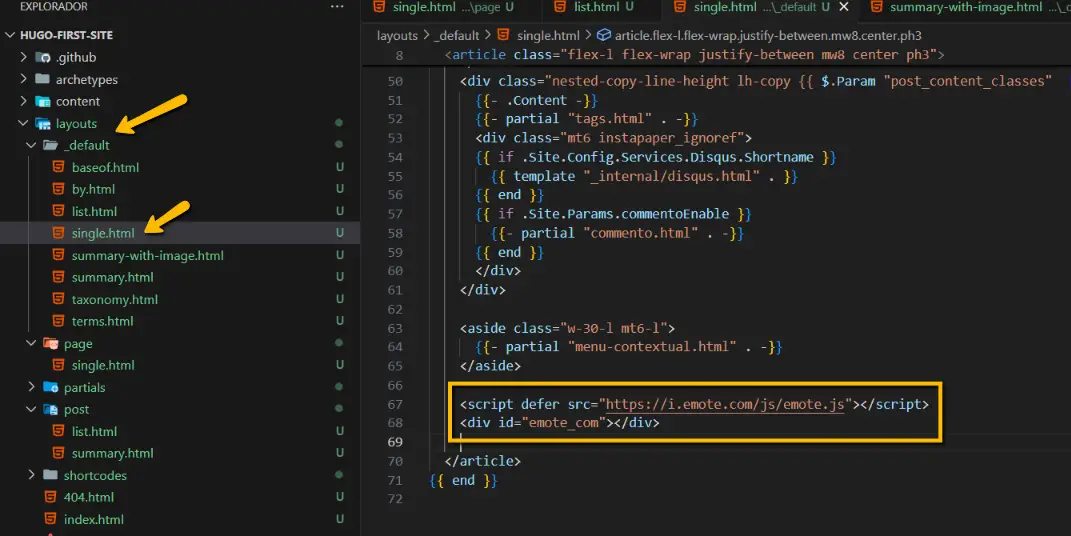Open terms.html file

[x=102, y=321]
